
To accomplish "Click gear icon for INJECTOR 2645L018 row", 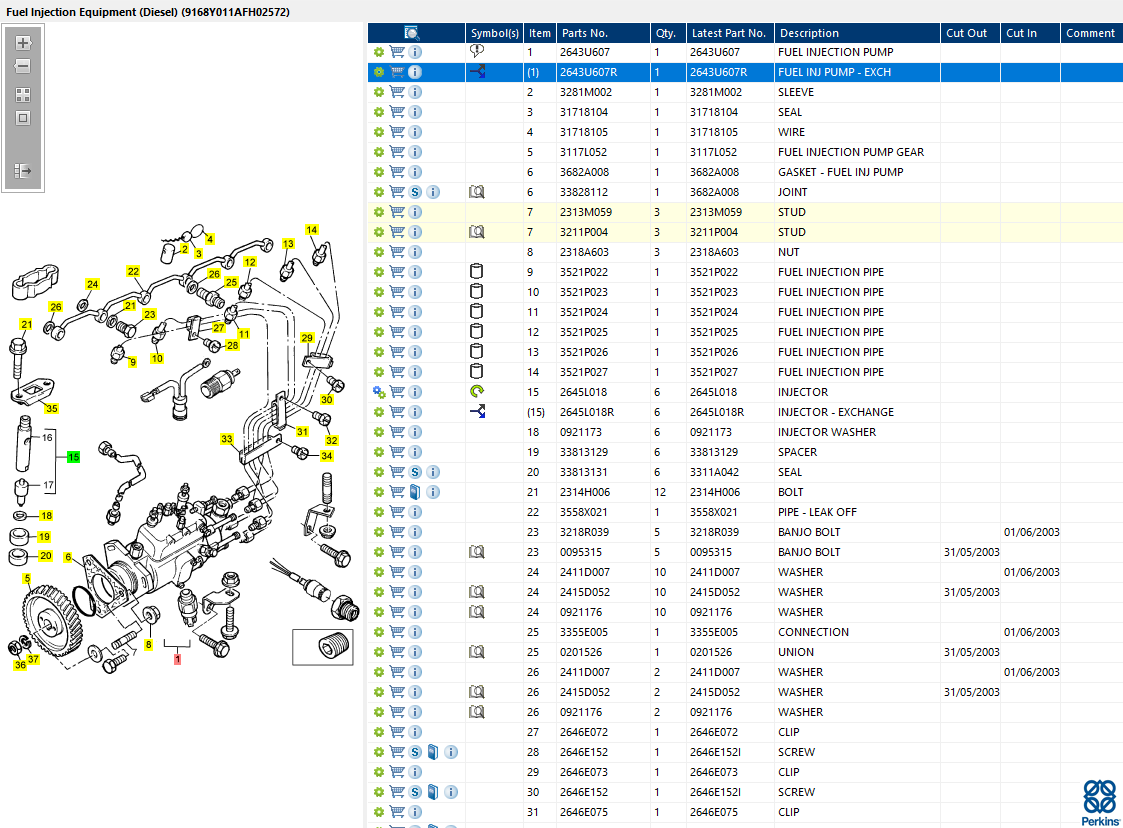I will click(x=379, y=393).
